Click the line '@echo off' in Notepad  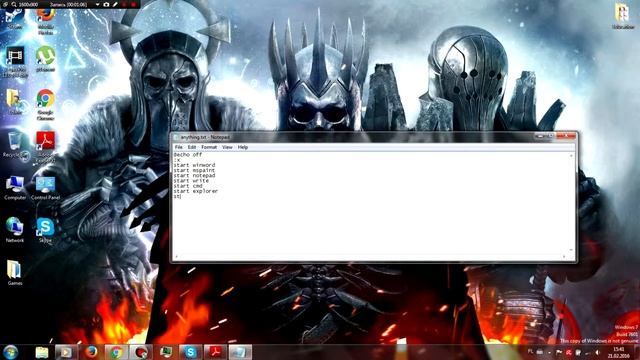(188, 155)
